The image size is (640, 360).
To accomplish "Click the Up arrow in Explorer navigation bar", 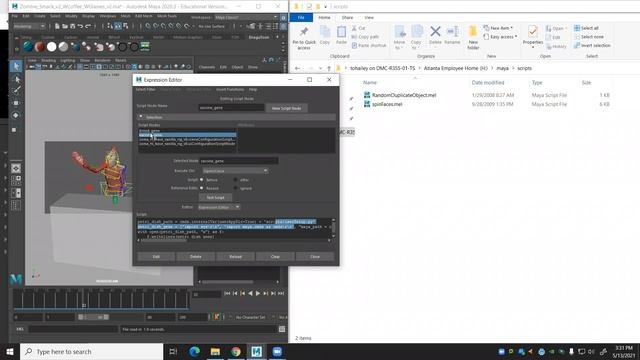I will pos(329,68).
